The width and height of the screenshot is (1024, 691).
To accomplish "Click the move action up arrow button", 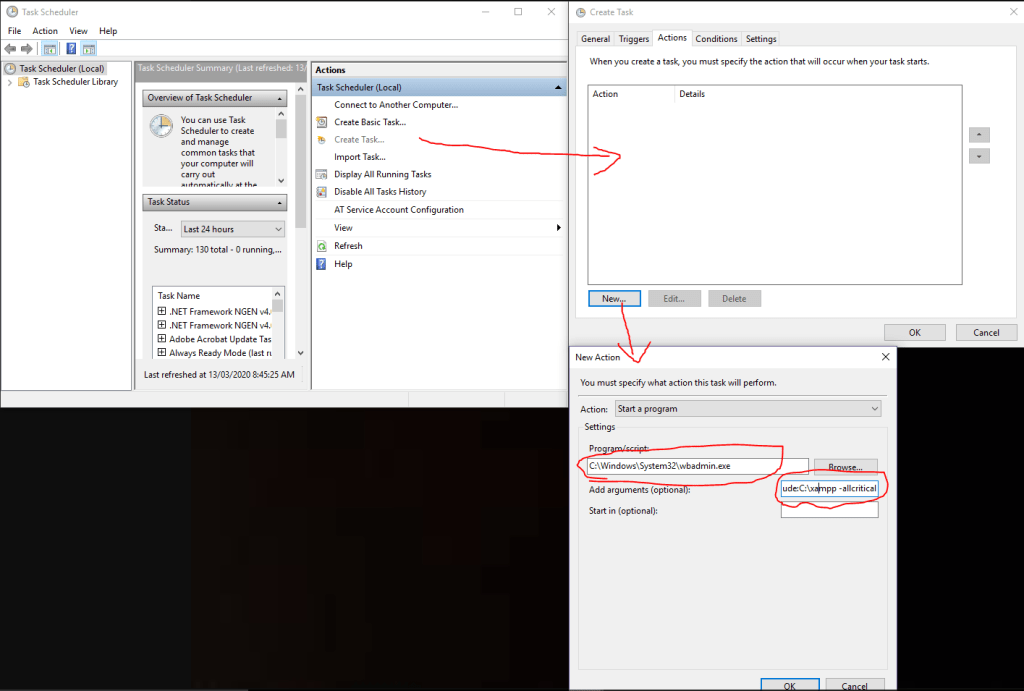I will (x=979, y=134).
